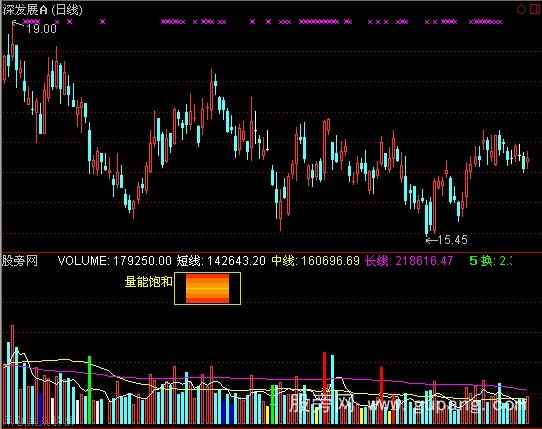Click the dim red square icon top-right
This screenshot has height=429, width=542.
[534, 9]
